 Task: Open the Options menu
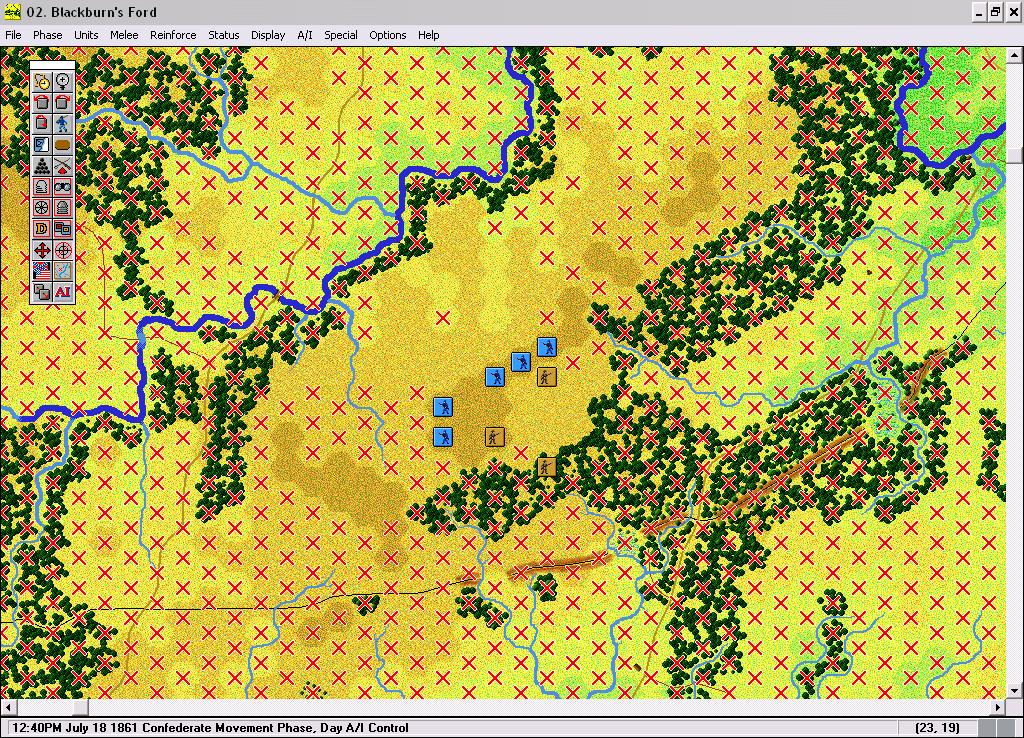pyautogui.click(x=387, y=35)
